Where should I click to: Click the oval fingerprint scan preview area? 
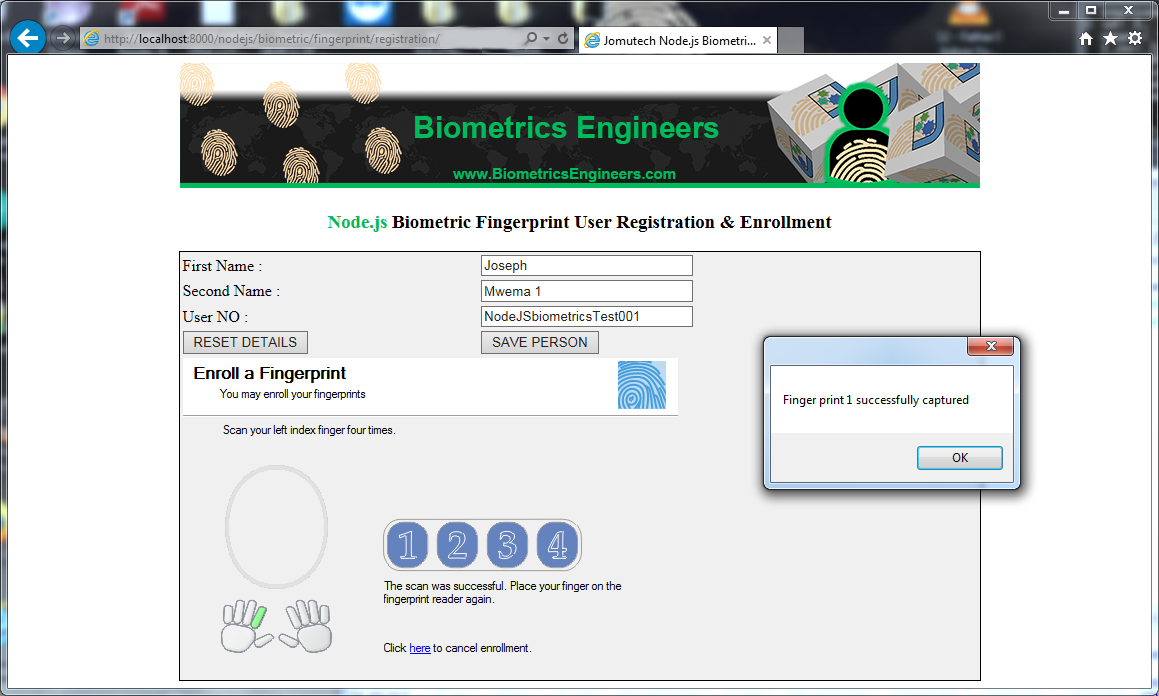276,526
